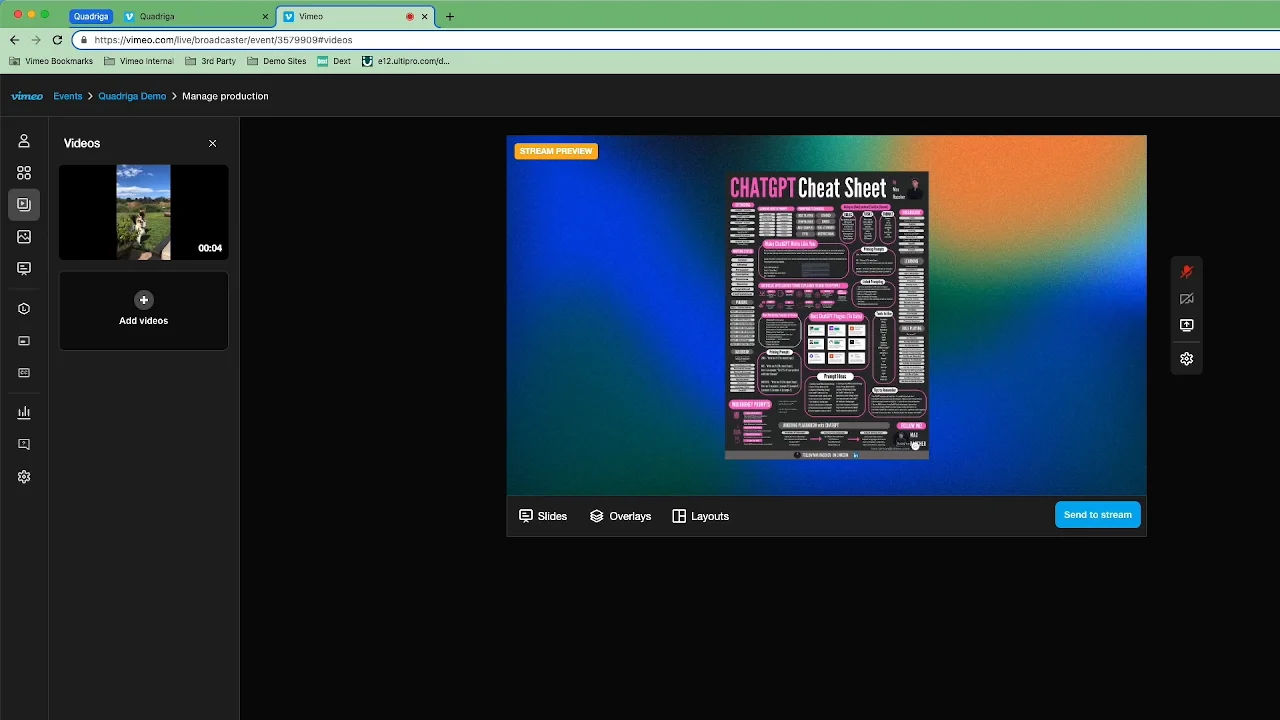
Task: Click the Send to stream button
Action: click(1098, 515)
